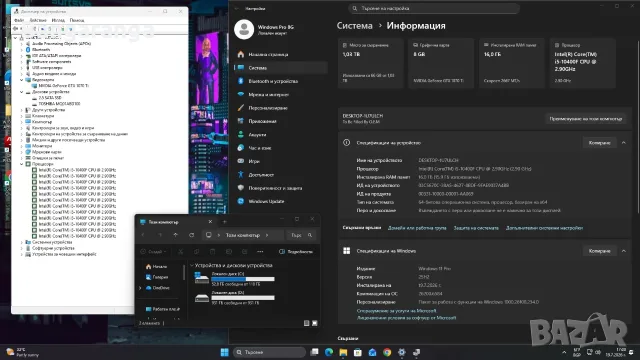Select the TOSHIBA MQ01ABD100 disk

pyautogui.click(x=59, y=104)
